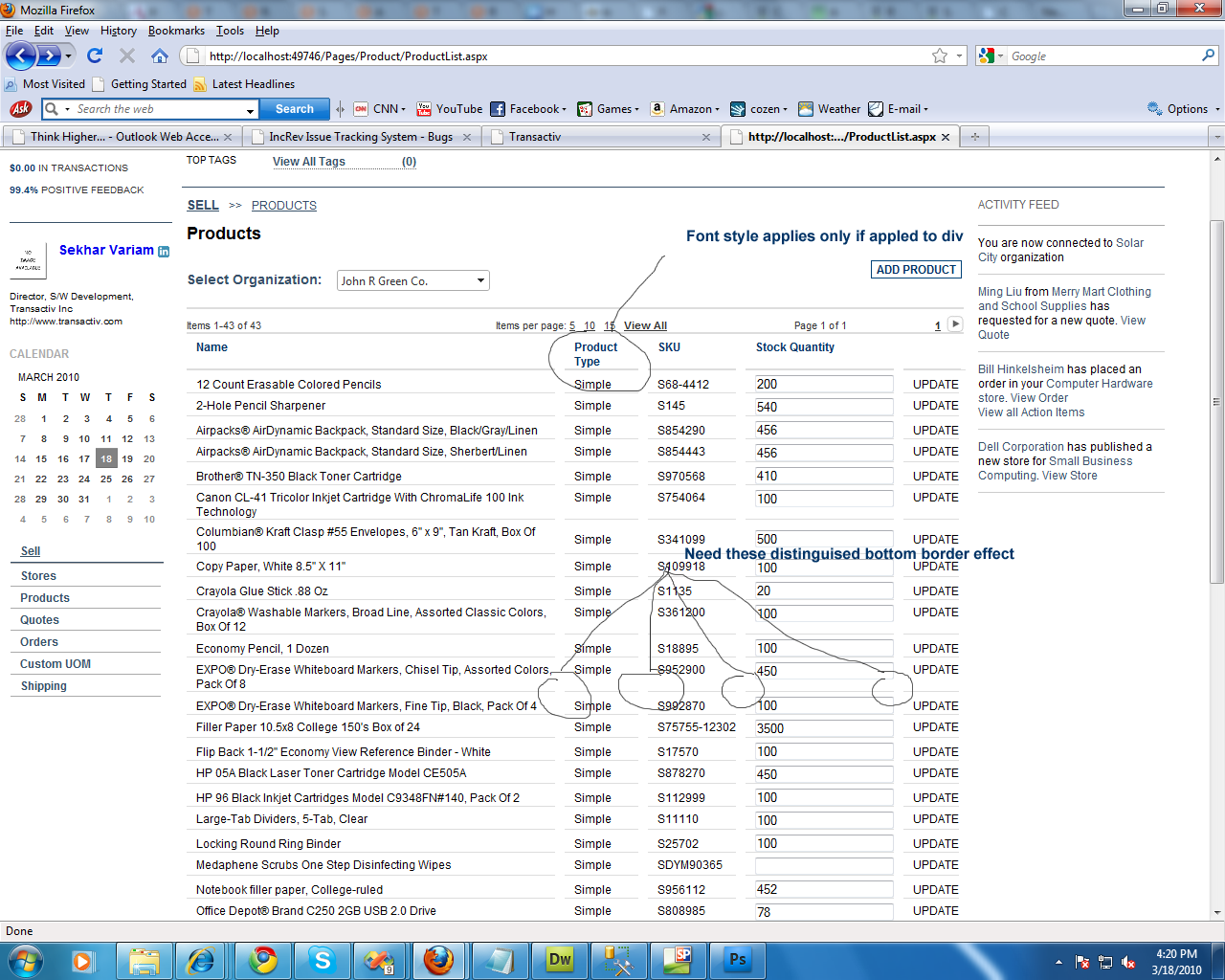Open Skype from the taskbar

[x=323, y=960]
